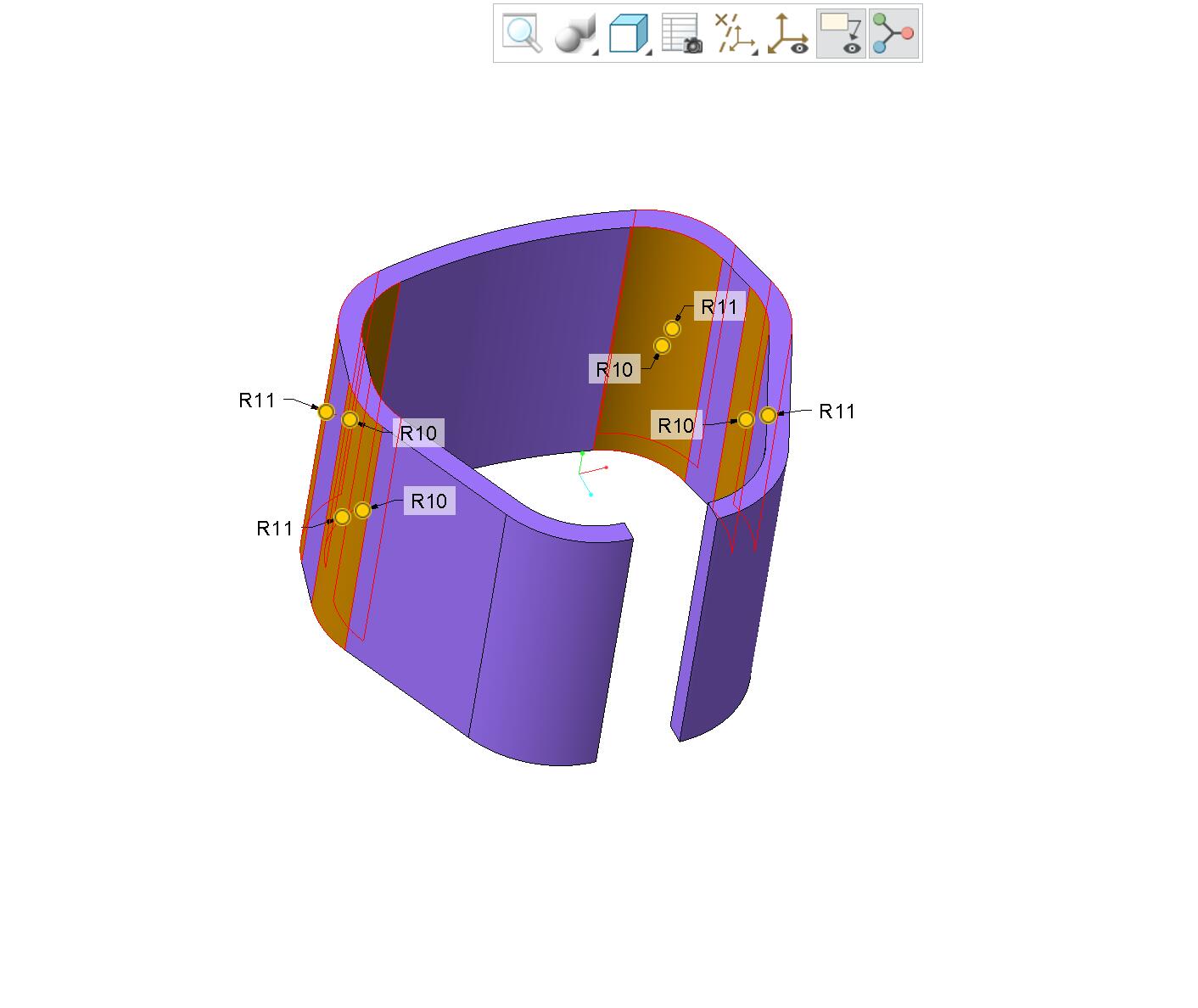Click the yellow handle dot of upper-right R11
The image size is (1198, 1008).
[672, 328]
